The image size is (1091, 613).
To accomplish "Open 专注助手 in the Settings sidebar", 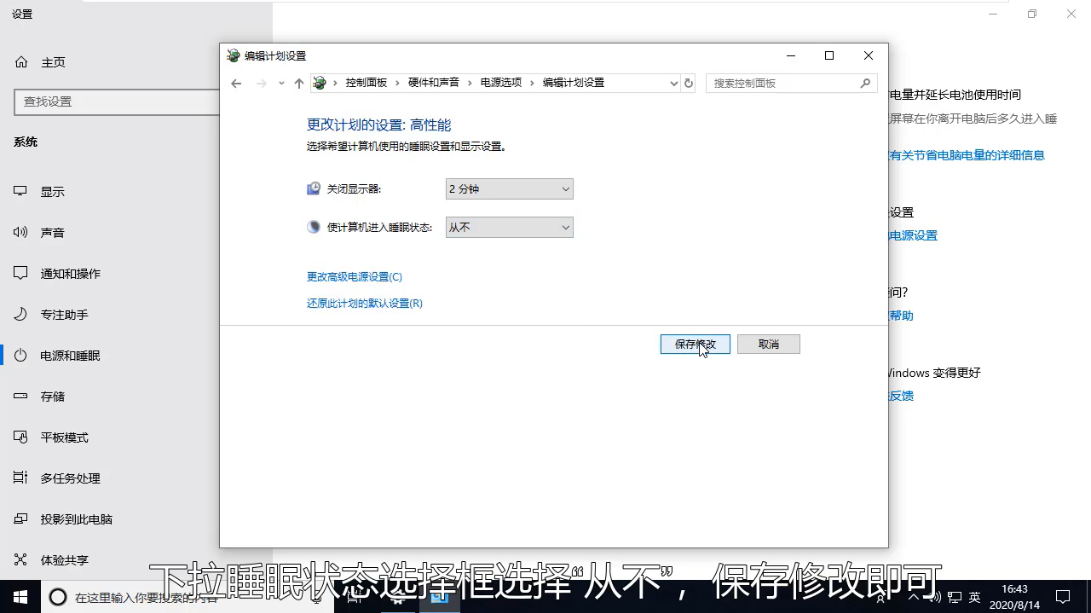I will [x=64, y=315].
